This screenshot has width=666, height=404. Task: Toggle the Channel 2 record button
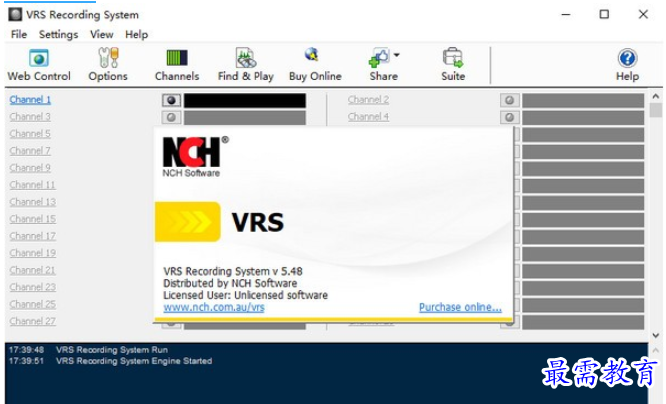coord(509,100)
